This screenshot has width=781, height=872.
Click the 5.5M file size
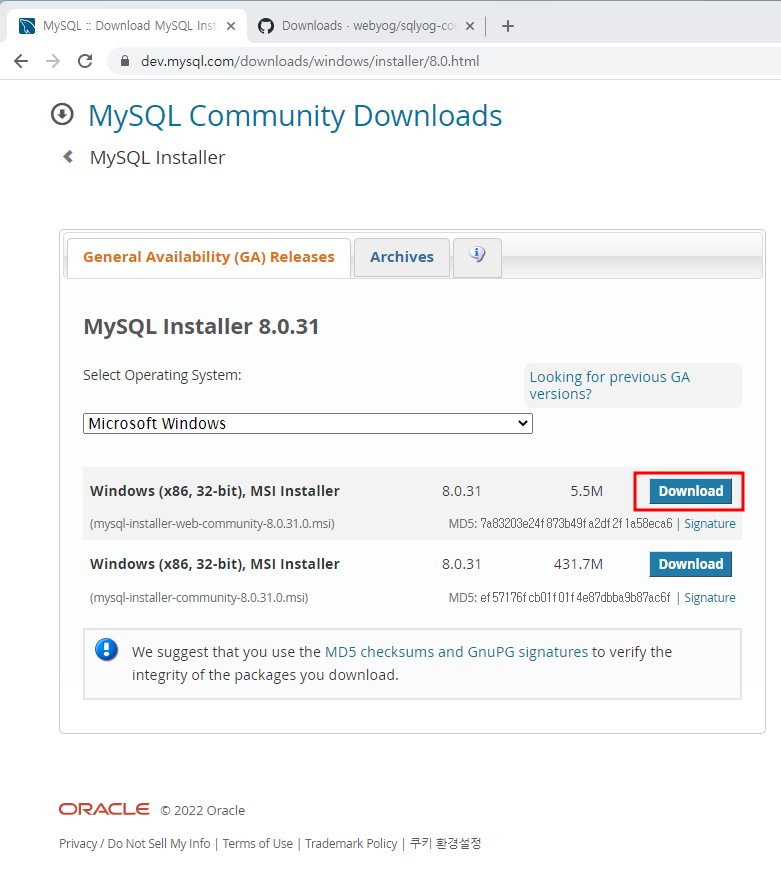coord(586,491)
